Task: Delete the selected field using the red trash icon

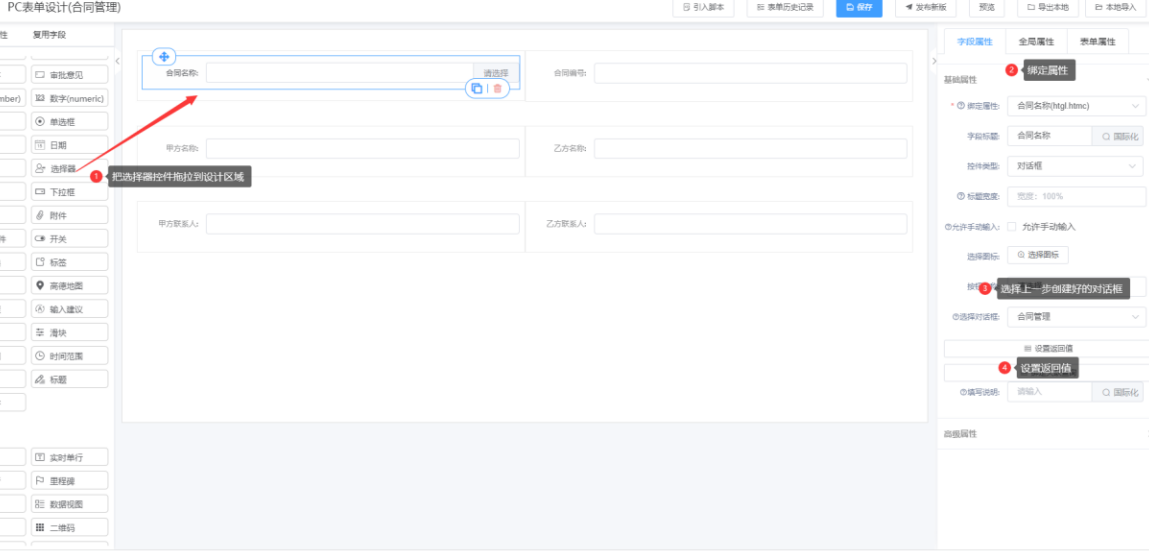Action: (498, 89)
